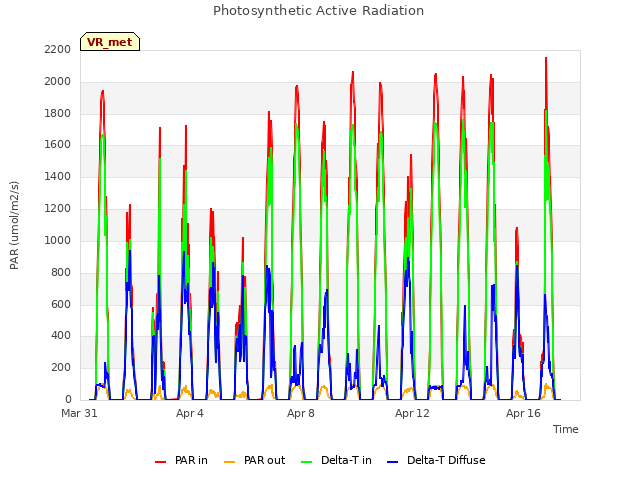Click the PAR (umol/m2/s) y-axis label
The height and width of the screenshot is (480, 640).
click(x=14, y=225)
